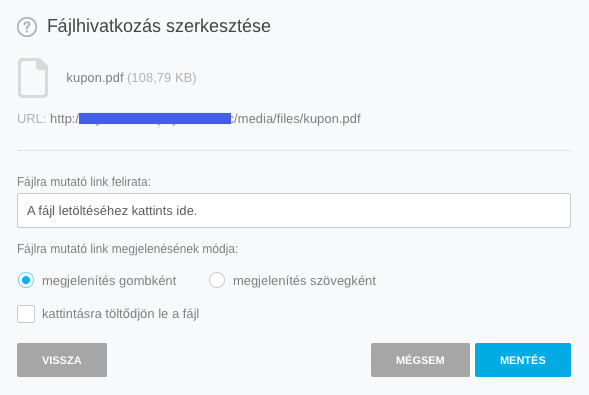The image size is (589, 395).
Task: Click the 'megjelenítés gombként' label text
Action: point(109,281)
